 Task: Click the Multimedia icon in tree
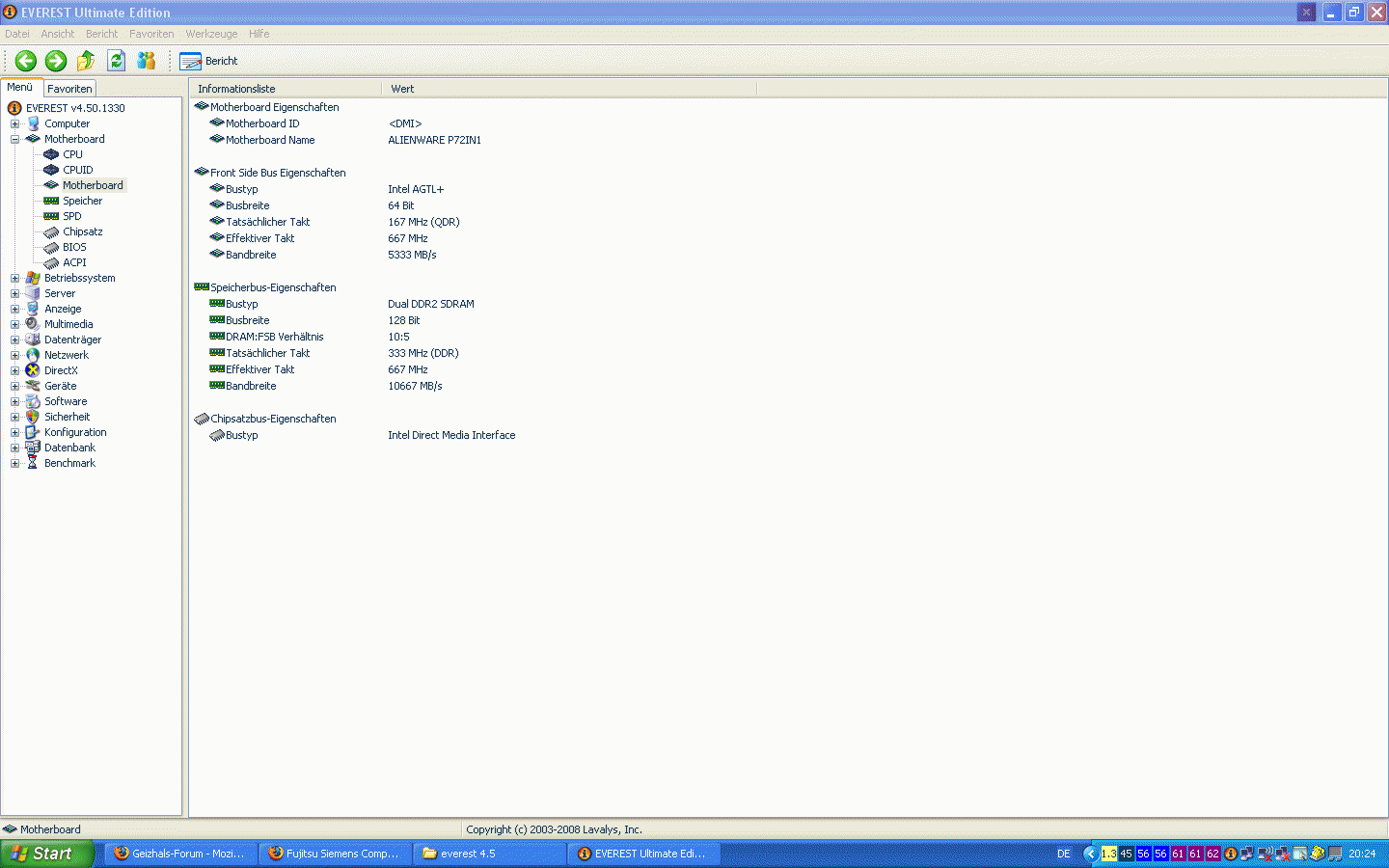[x=33, y=324]
